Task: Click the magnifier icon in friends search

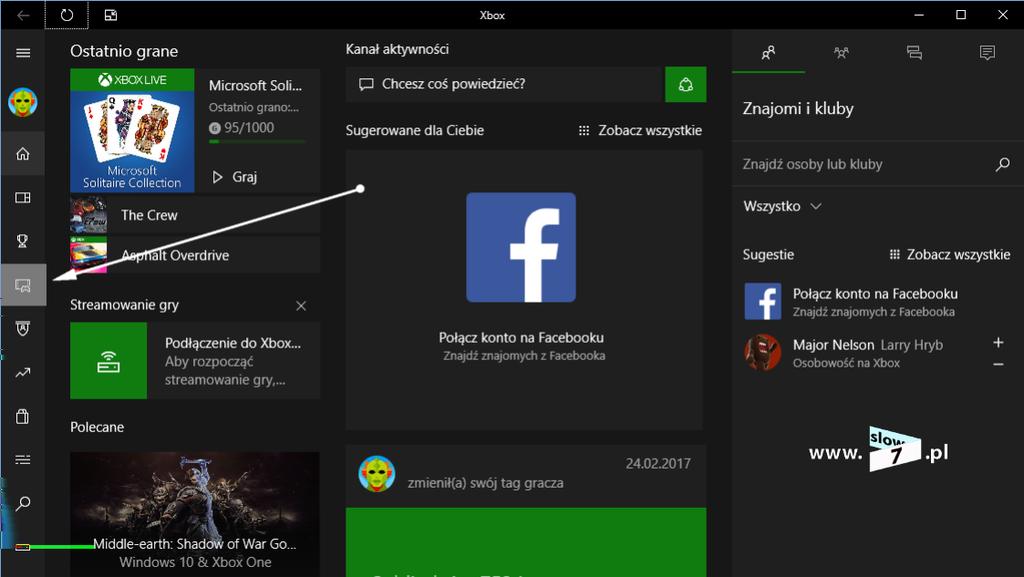Action: click(x=1002, y=164)
